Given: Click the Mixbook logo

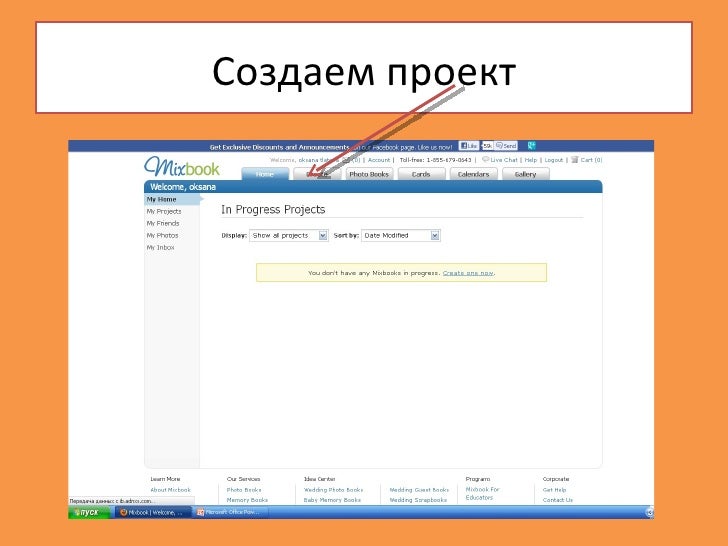Looking at the screenshot, I should (182, 167).
